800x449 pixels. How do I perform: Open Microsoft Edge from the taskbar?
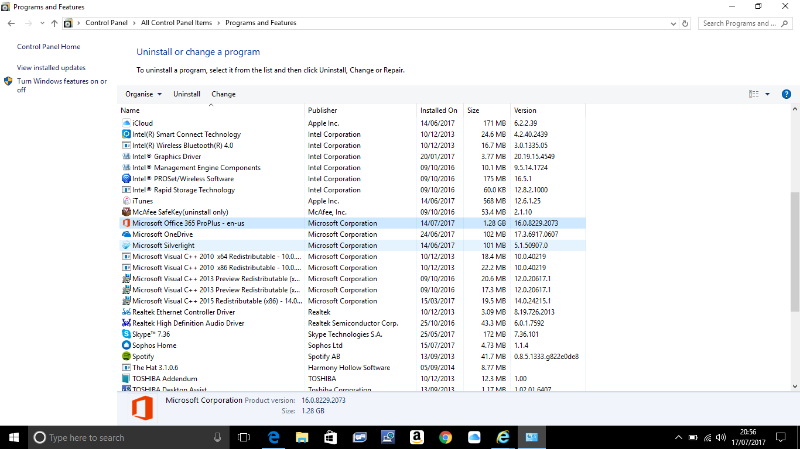click(273, 437)
